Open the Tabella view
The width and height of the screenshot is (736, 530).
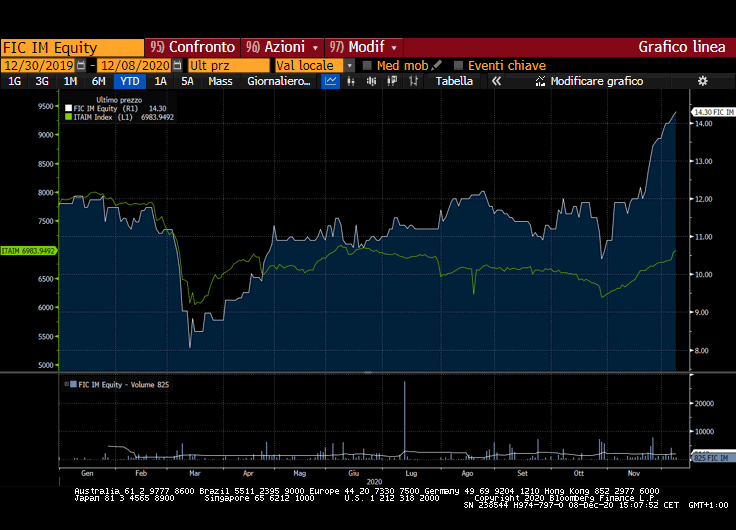click(x=454, y=81)
